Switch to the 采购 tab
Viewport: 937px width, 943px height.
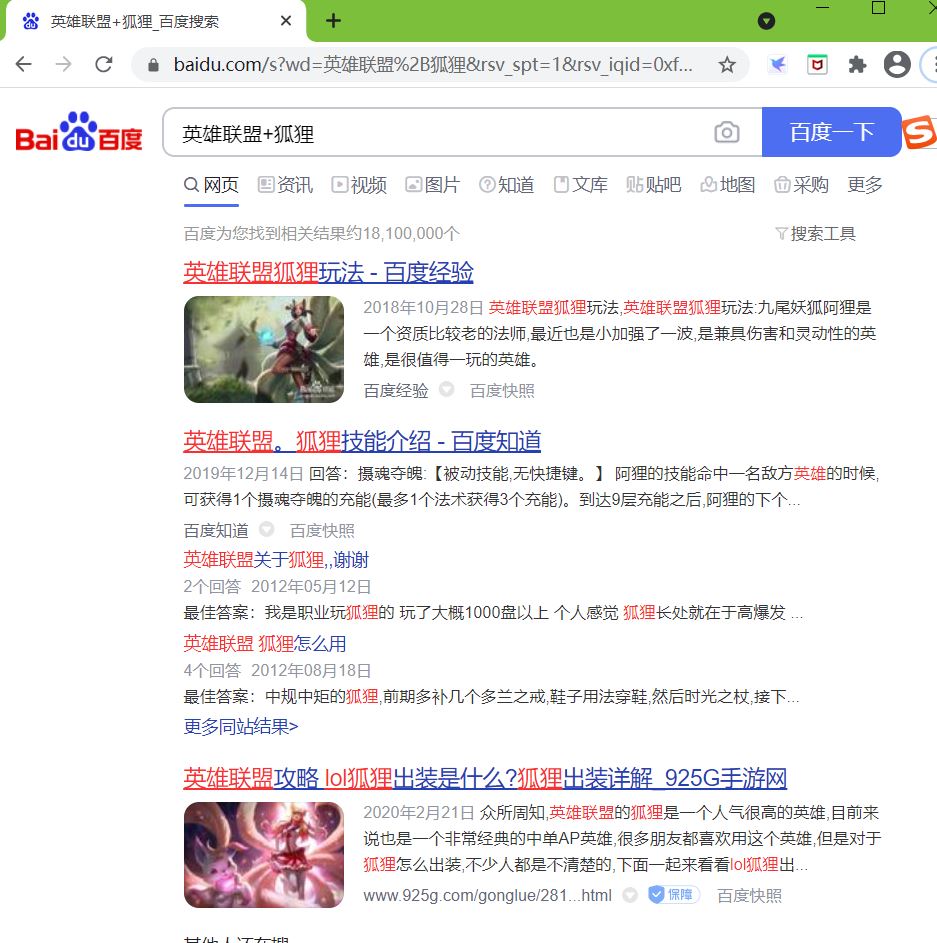pos(801,185)
